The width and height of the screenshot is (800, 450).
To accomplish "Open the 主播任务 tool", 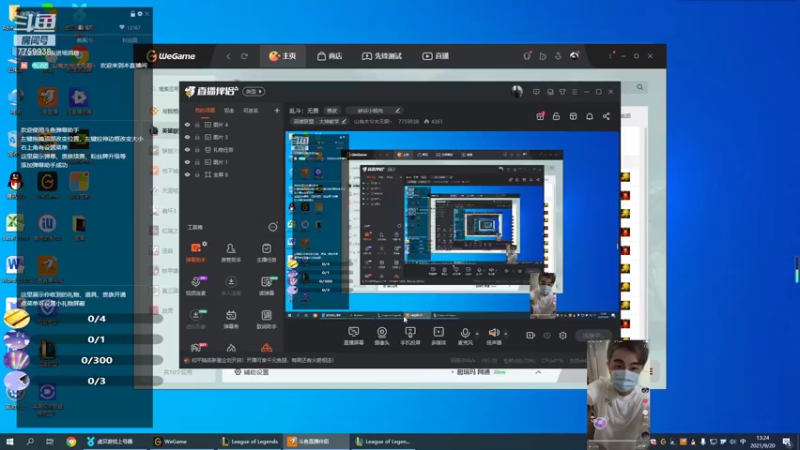I will (266, 253).
